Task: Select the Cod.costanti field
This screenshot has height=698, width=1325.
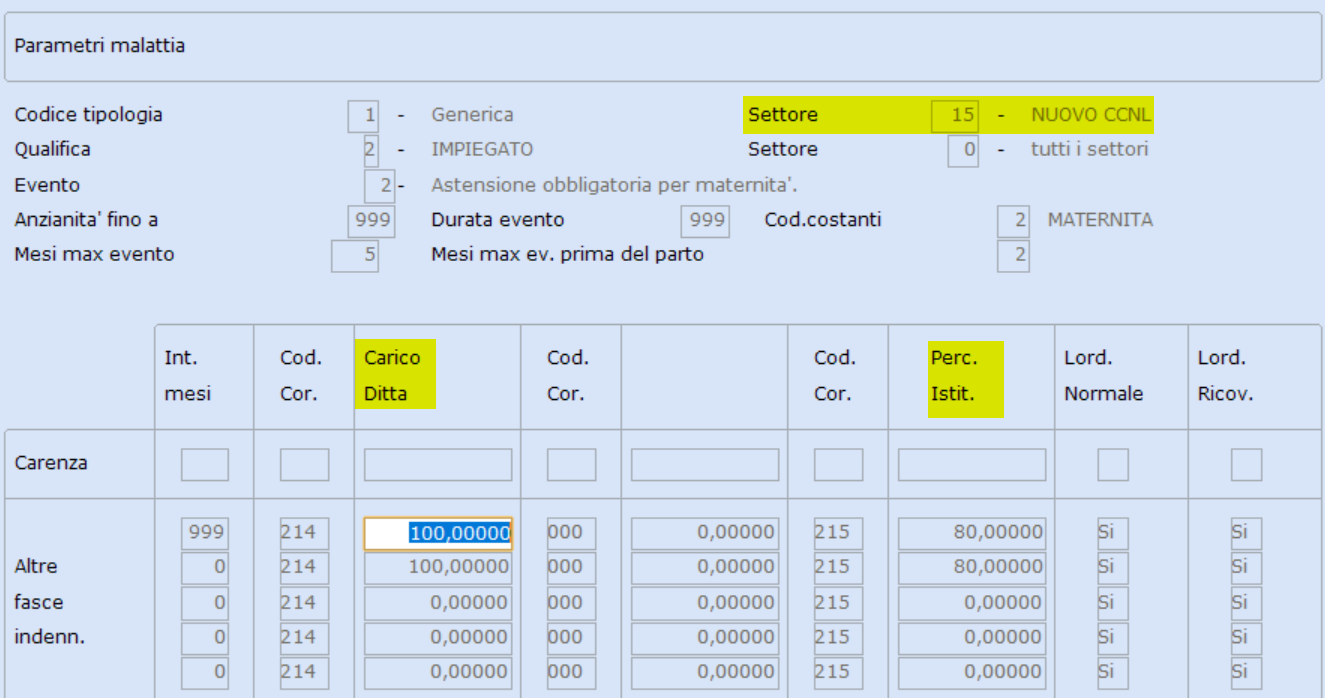Action: (1013, 221)
